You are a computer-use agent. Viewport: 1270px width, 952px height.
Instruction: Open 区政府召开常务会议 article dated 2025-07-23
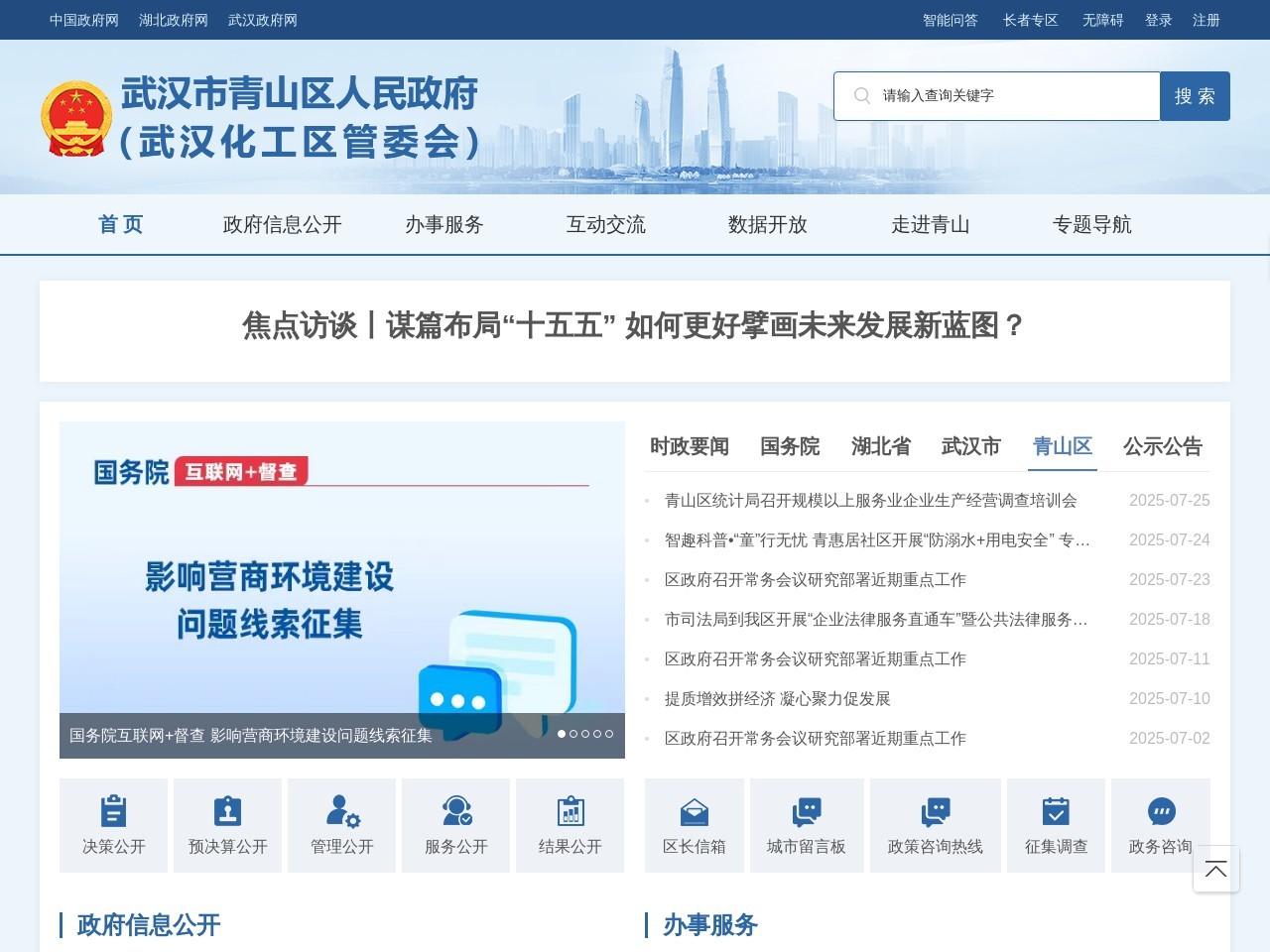coord(816,580)
